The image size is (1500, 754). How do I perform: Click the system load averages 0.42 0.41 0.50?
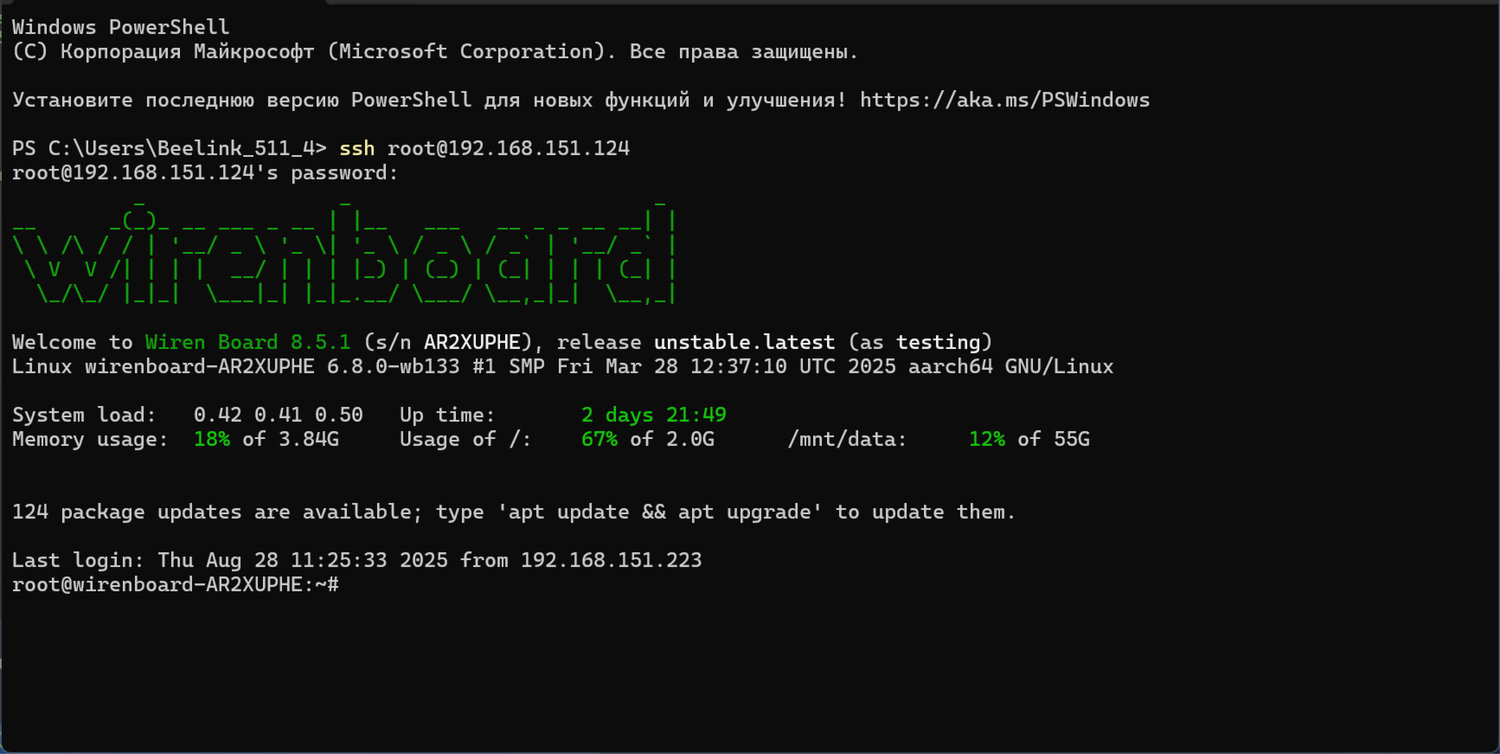[278, 415]
